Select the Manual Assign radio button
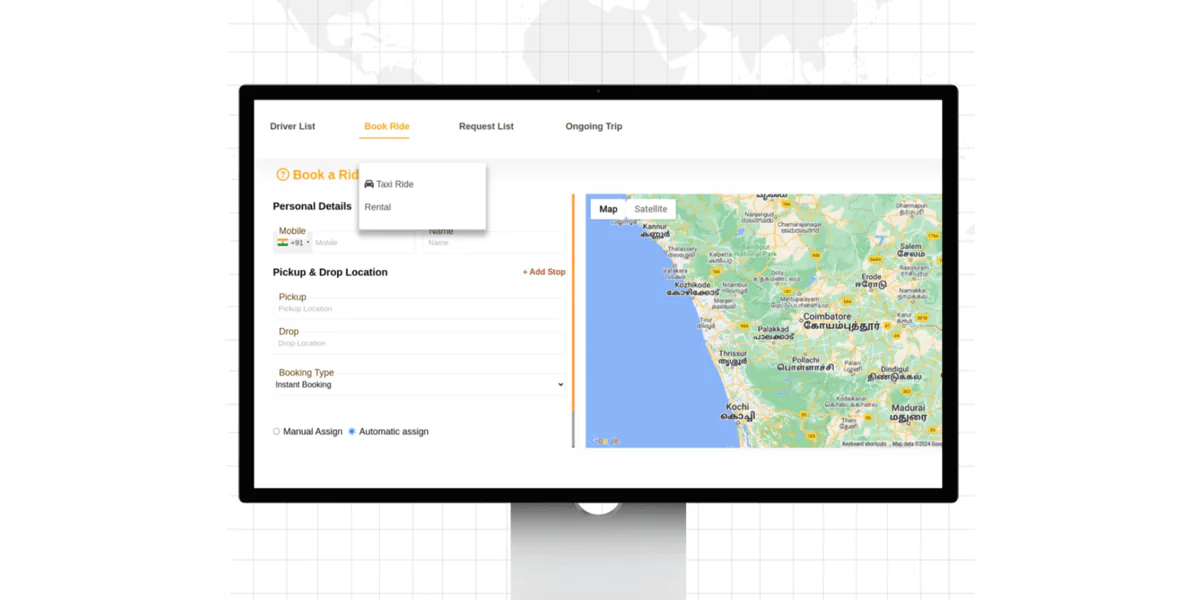Screen dimensions: 1200x600 [x=276, y=432]
